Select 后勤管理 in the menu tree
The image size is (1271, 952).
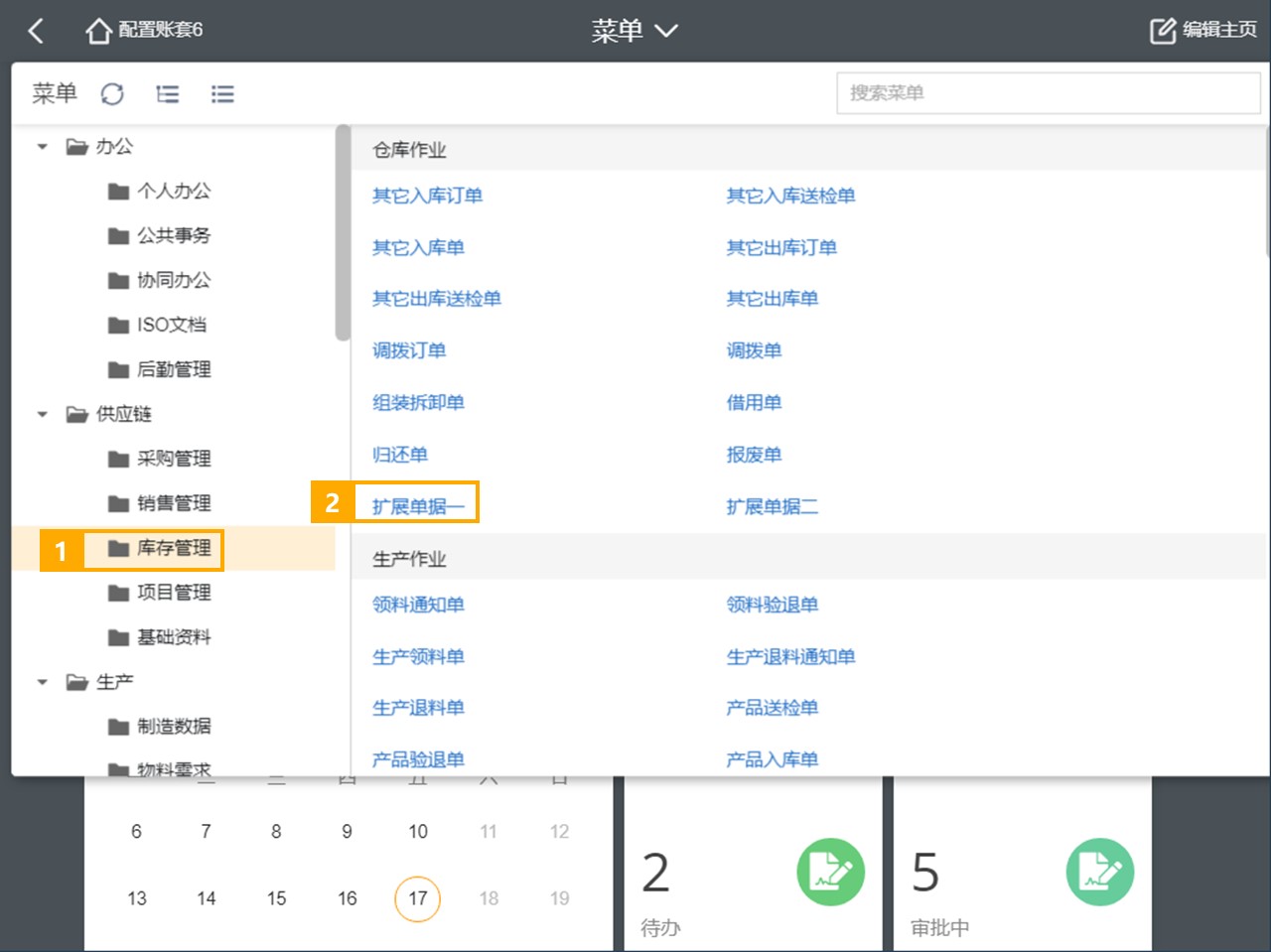click(x=174, y=369)
